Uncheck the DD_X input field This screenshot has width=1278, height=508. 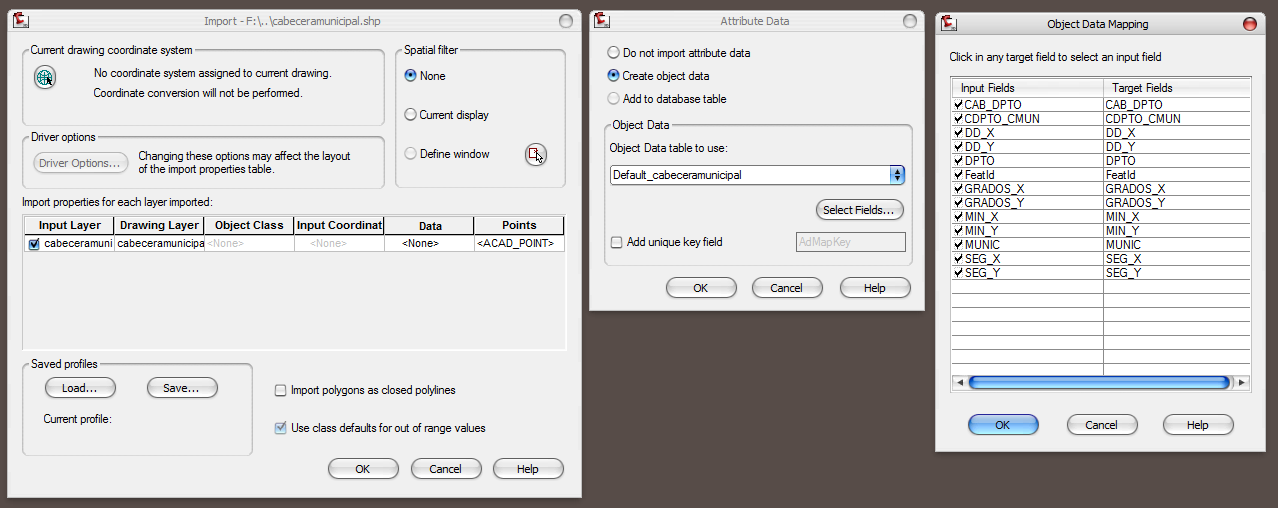coord(959,132)
